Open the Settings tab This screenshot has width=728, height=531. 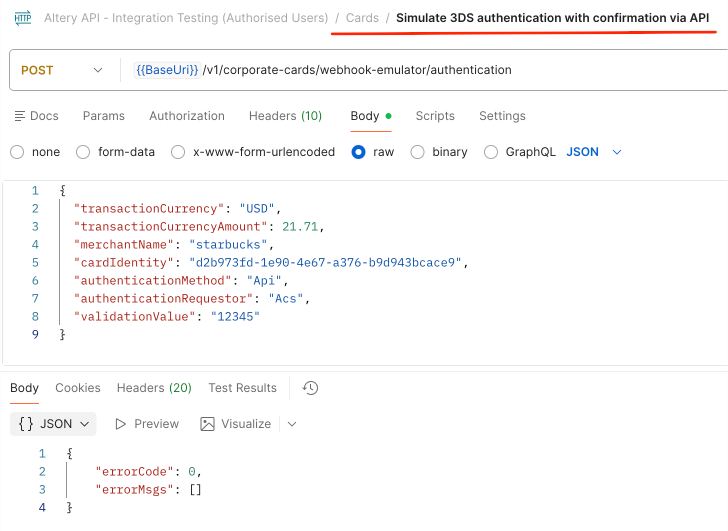pyautogui.click(x=502, y=116)
